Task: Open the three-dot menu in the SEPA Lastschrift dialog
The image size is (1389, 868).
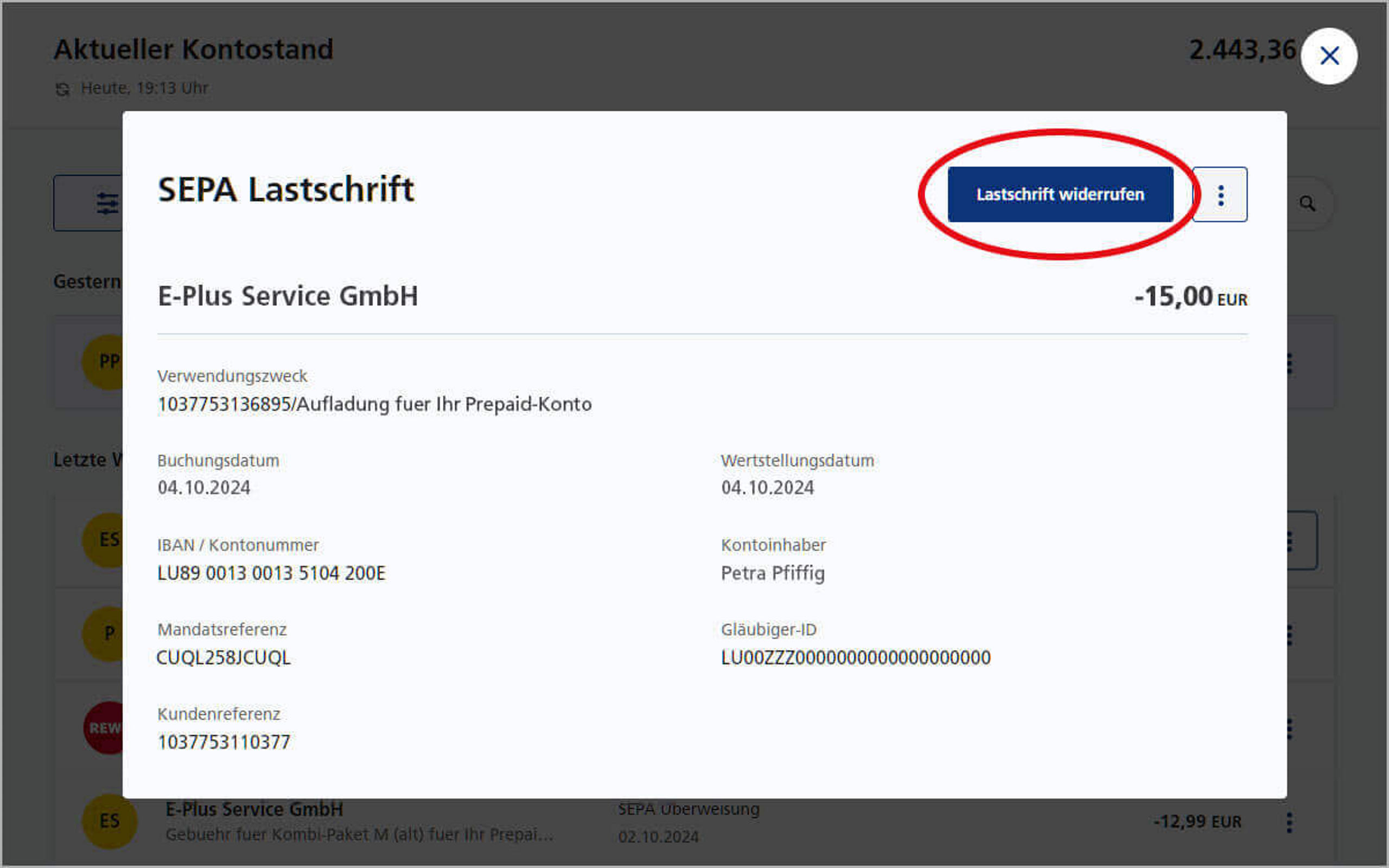Action: (x=1220, y=195)
